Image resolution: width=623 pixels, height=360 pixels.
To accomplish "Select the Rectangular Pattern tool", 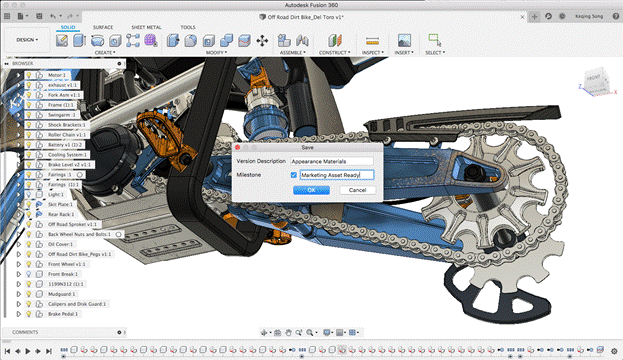I will [x=133, y=41].
